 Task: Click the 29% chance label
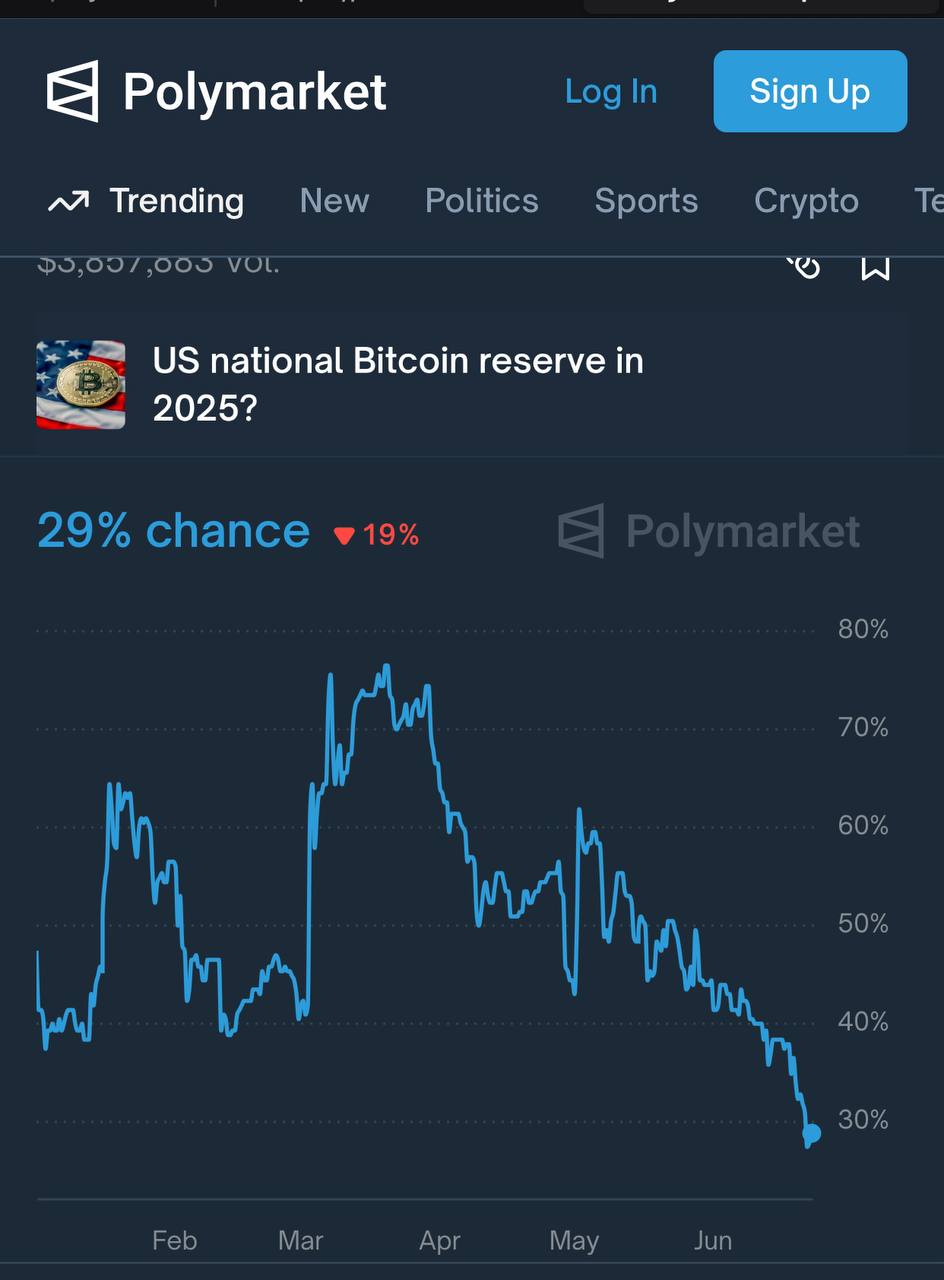point(172,531)
